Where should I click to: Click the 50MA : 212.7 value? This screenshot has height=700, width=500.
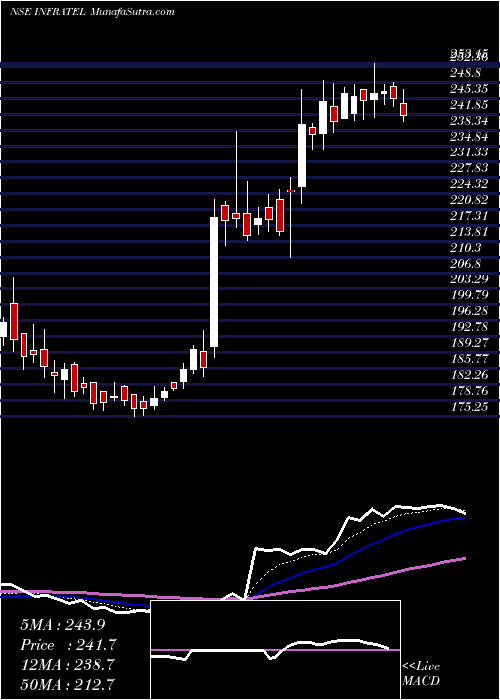(x=68, y=684)
